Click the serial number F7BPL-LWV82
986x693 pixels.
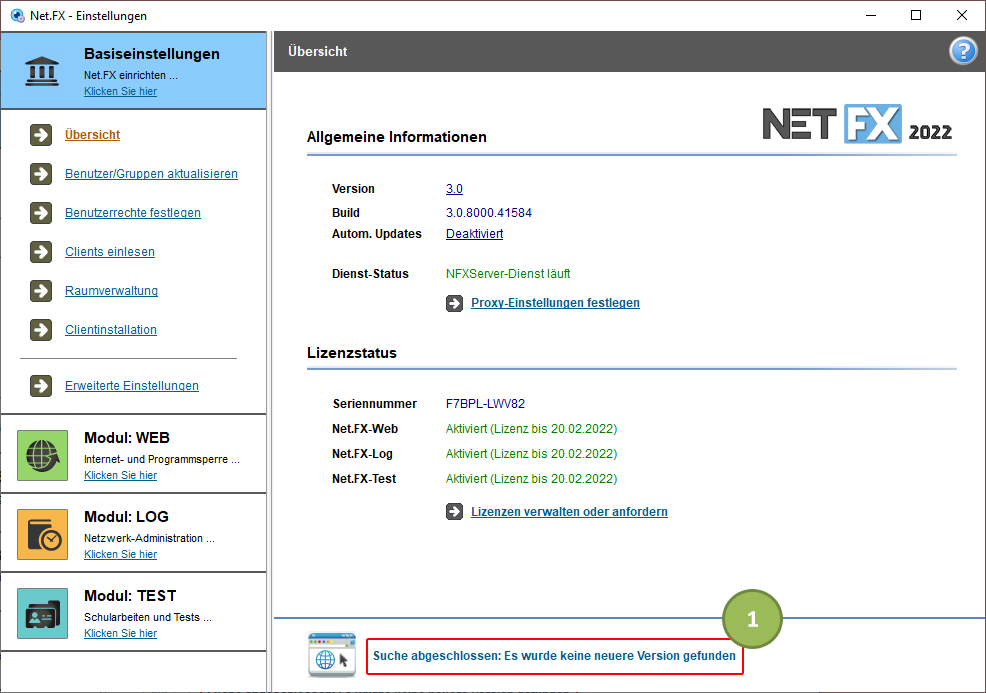coord(485,404)
